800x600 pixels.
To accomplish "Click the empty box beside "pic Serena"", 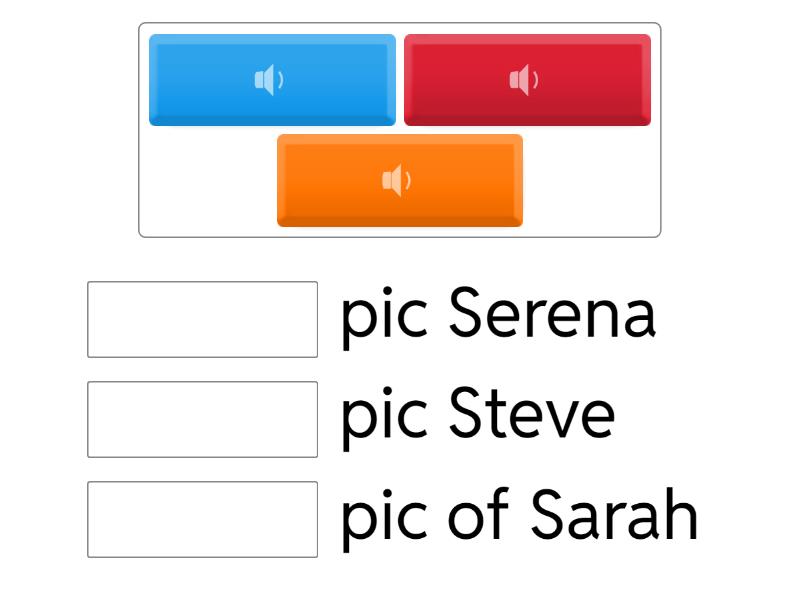I will (x=202, y=319).
